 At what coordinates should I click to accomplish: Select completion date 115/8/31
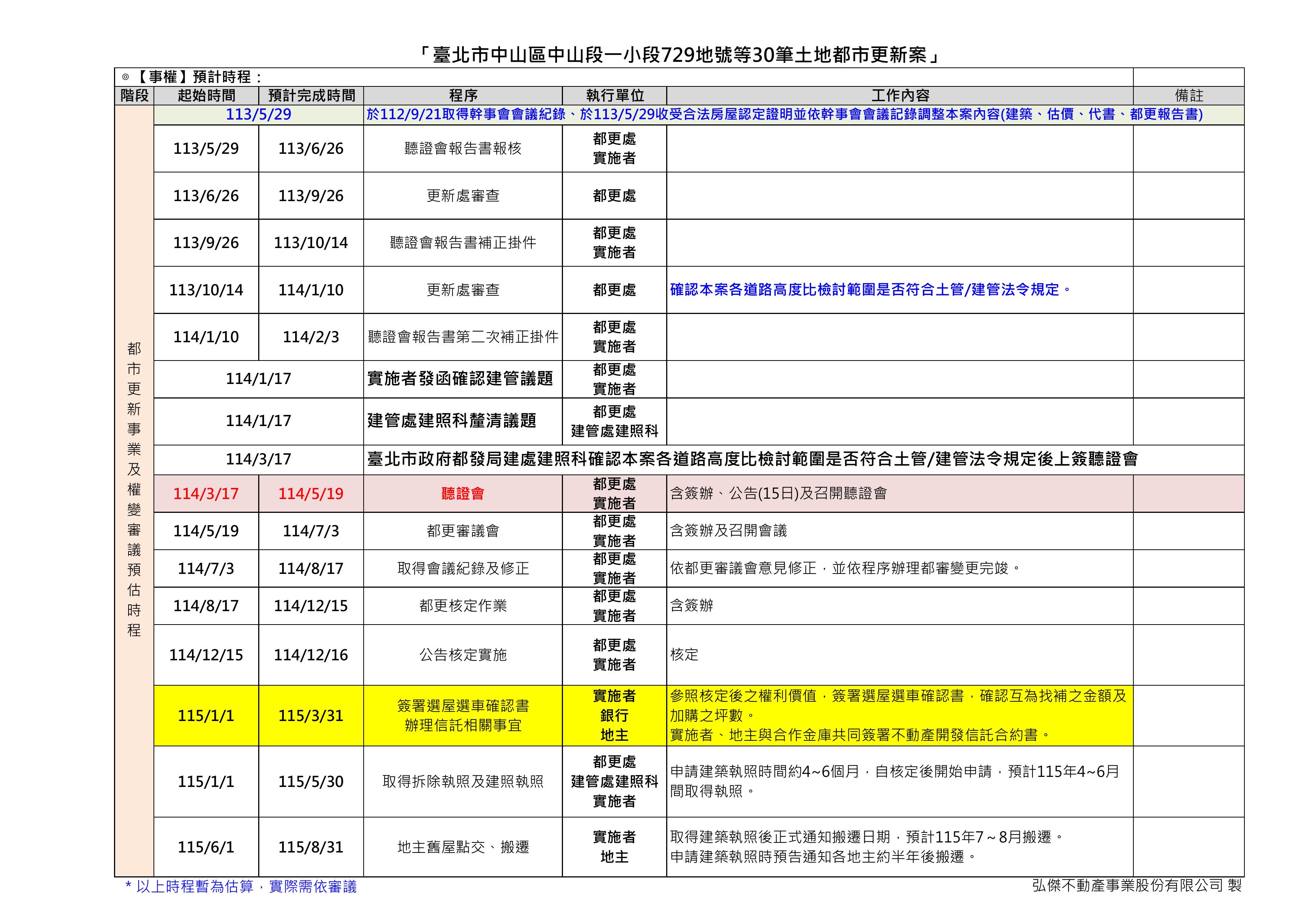(x=311, y=848)
